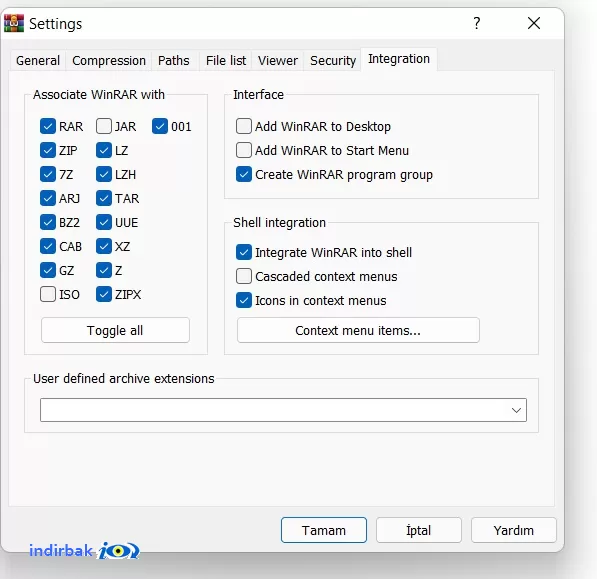Focus the user defined archive extensions field
Image resolution: width=597 pixels, height=579 pixels.
pyautogui.click(x=283, y=410)
